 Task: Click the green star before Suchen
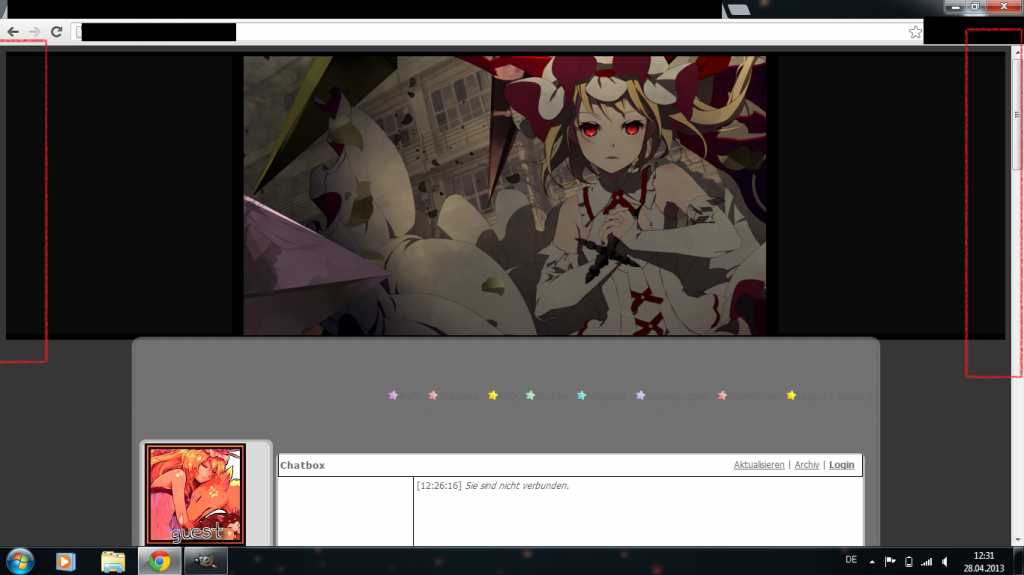tap(530, 395)
